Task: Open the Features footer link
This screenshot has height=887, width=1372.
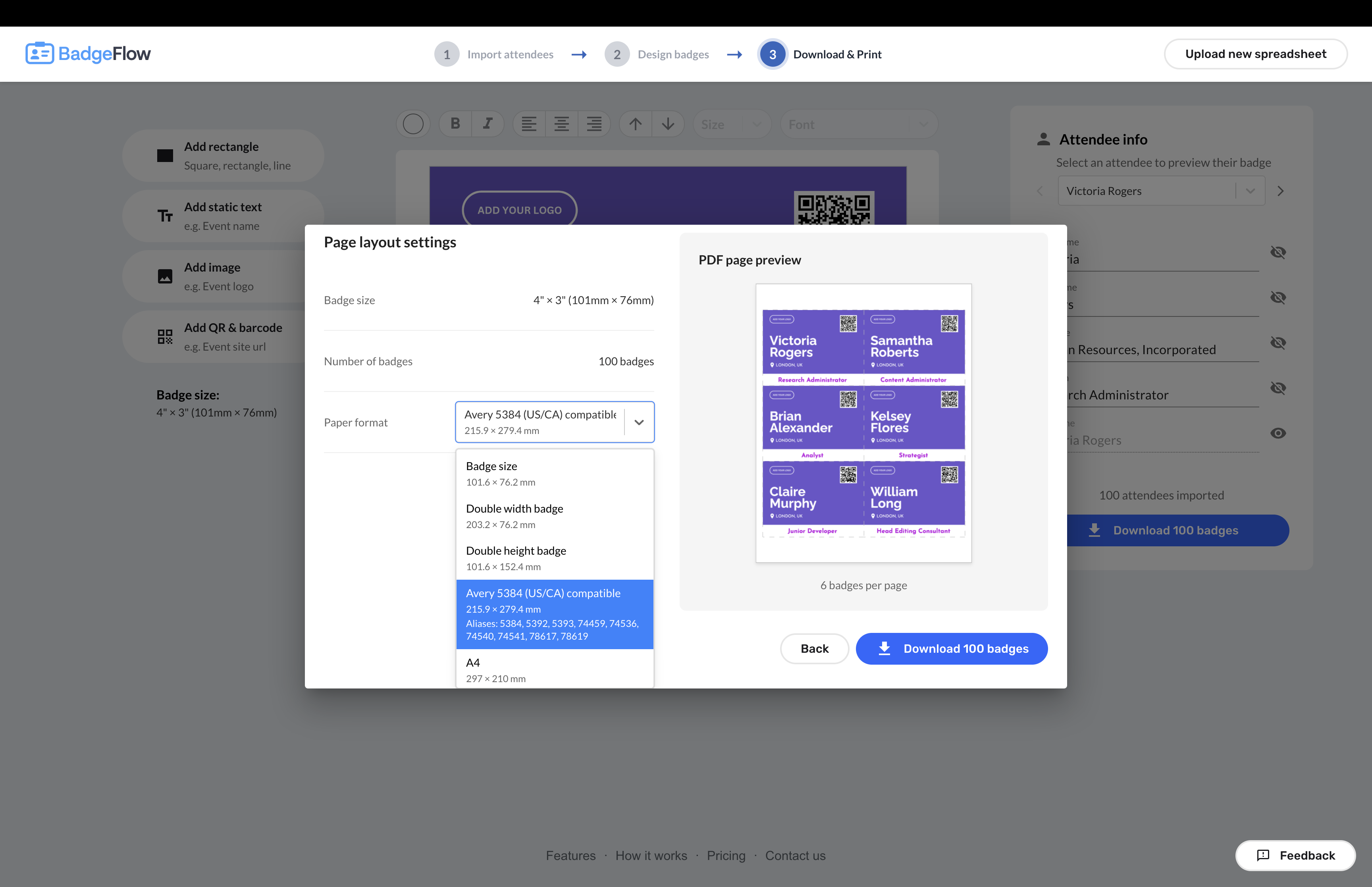Action: (x=570, y=855)
